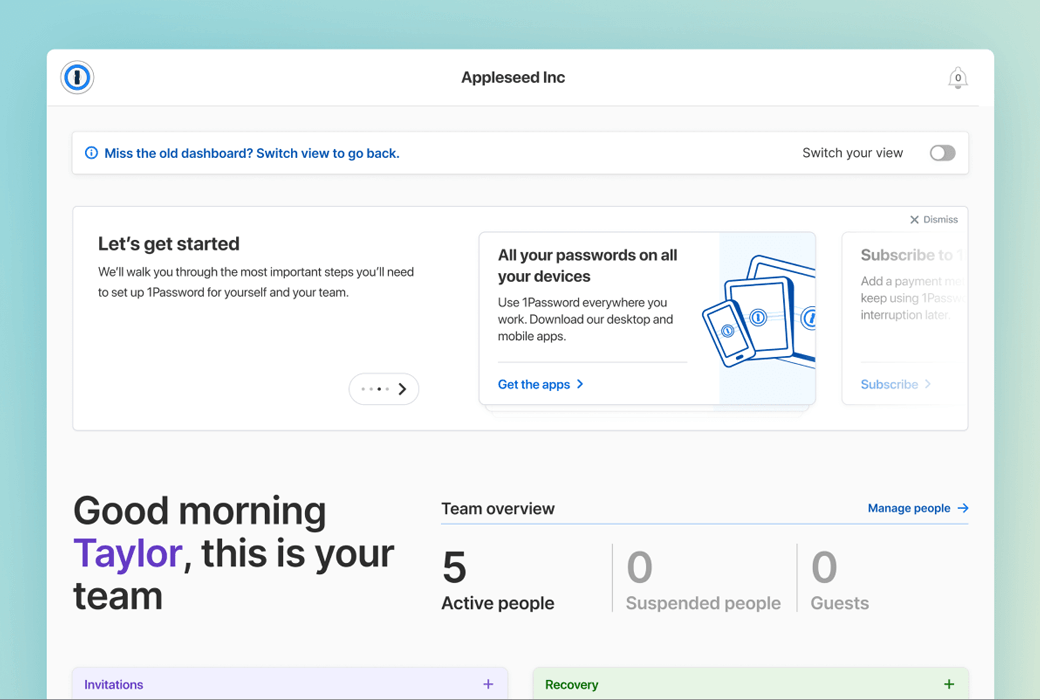Add people with the Invitations plus icon
This screenshot has height=700, width=1040.
click(x=488, y=683)
